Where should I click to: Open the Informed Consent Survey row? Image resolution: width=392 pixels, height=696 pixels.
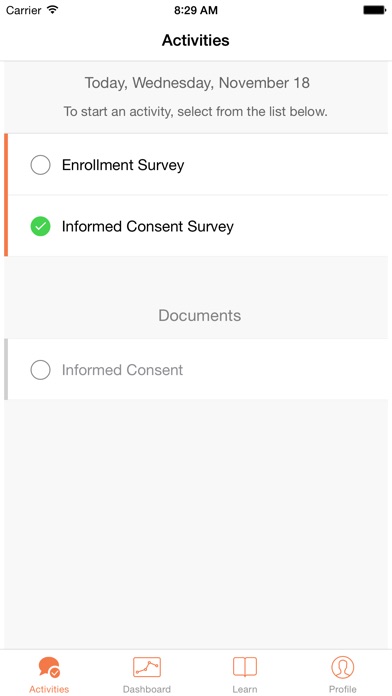pyautogui.click(x=196, y=226)
